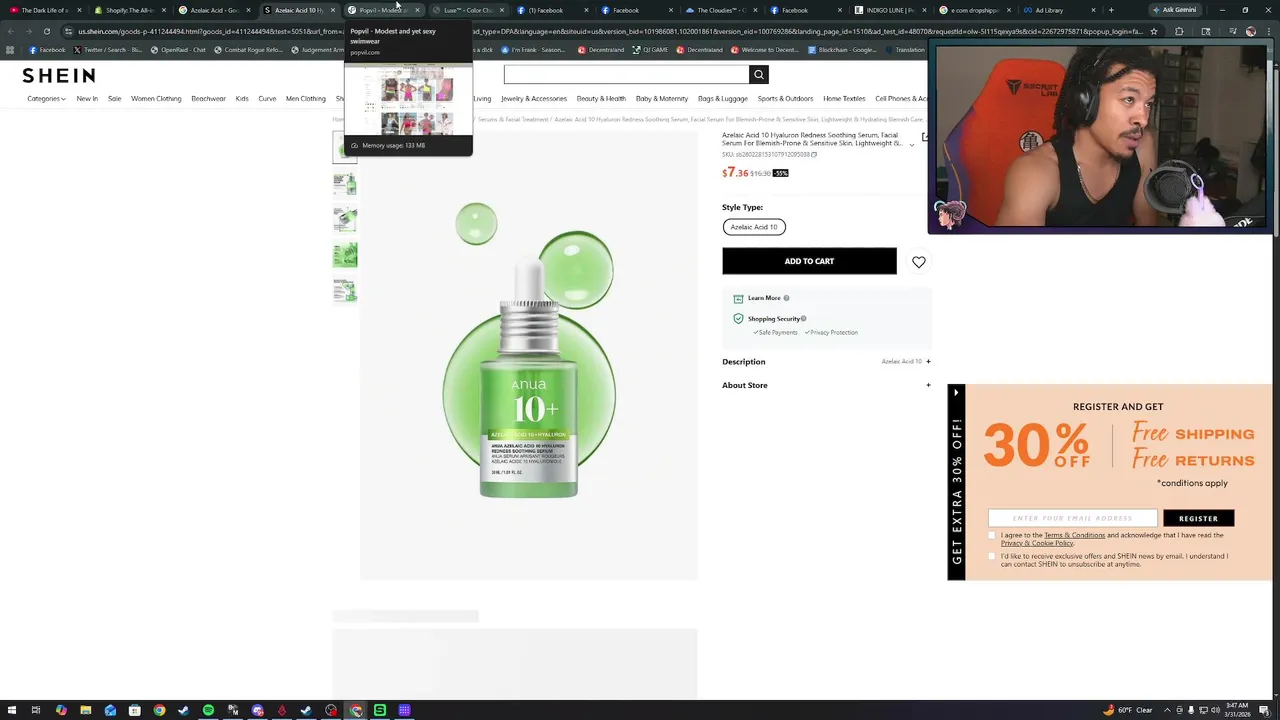The image size is (1280, 720).
Task: Open the Windows Start menu
Action: pos(11,710)
